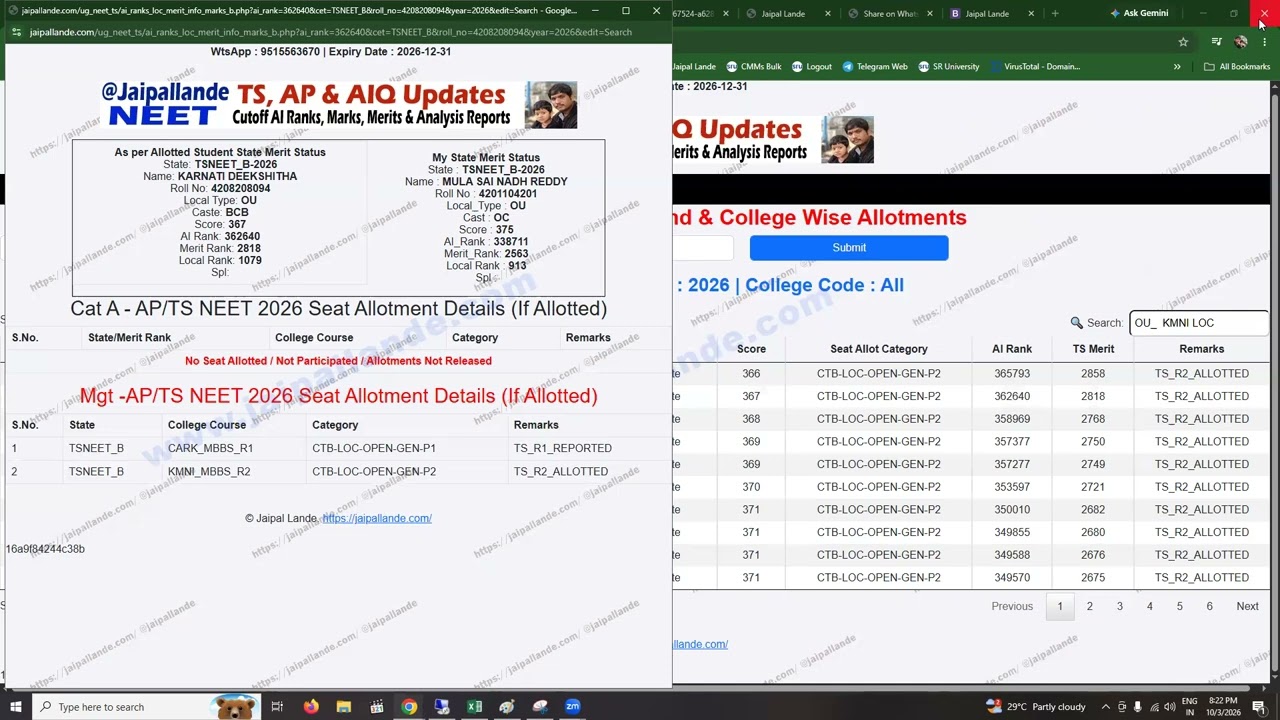The image size is (1280, 720).
Task: Open the VirusTotal bookmark
Action: tap(1034, 66)
